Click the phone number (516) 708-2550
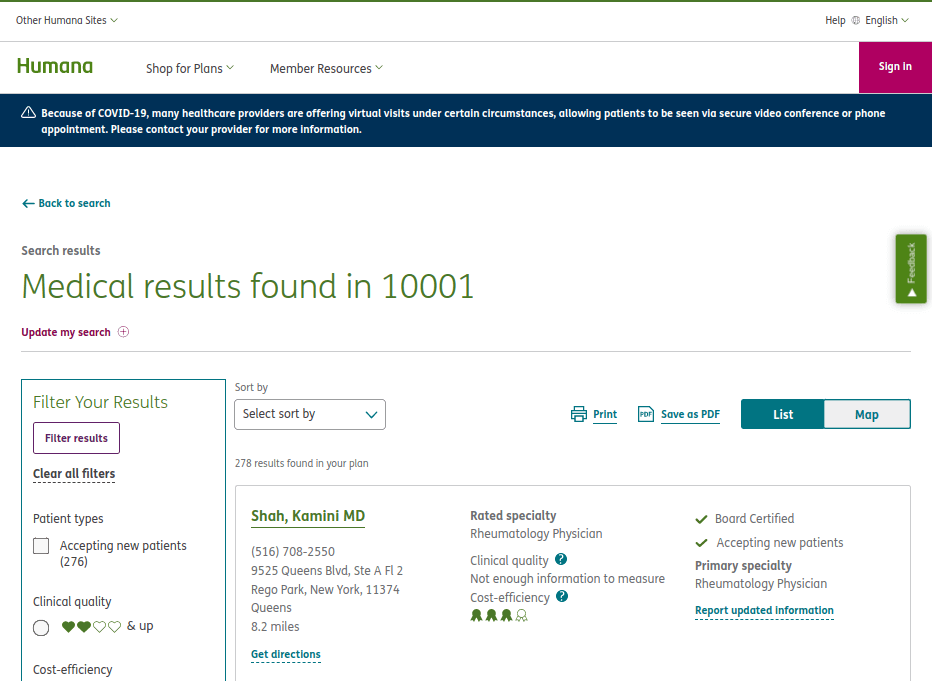This screenshot has height=681, width=932. point(293,551)
